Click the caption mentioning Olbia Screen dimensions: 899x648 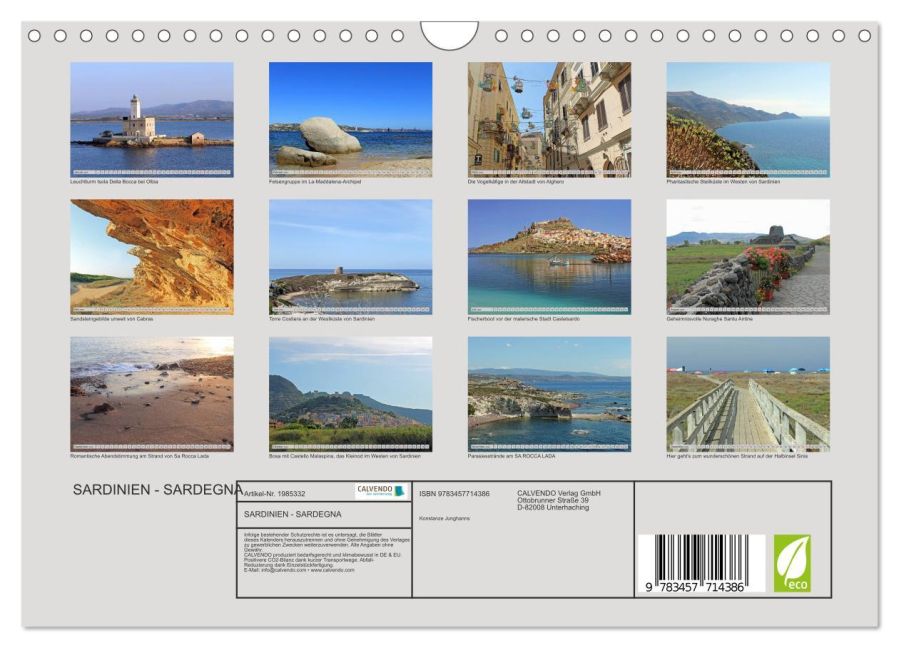pyautogui.click(x=114, y=182)
